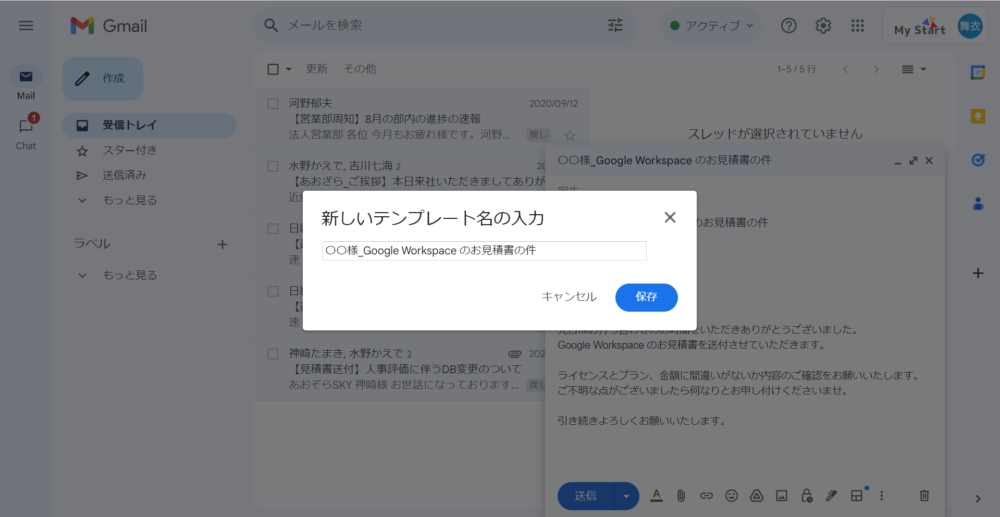Tick the select-all checkbox above mail list
Image resolution: width=1000 pixels, height=517 pixels.
pyautogui.click(x=273, y=69)
